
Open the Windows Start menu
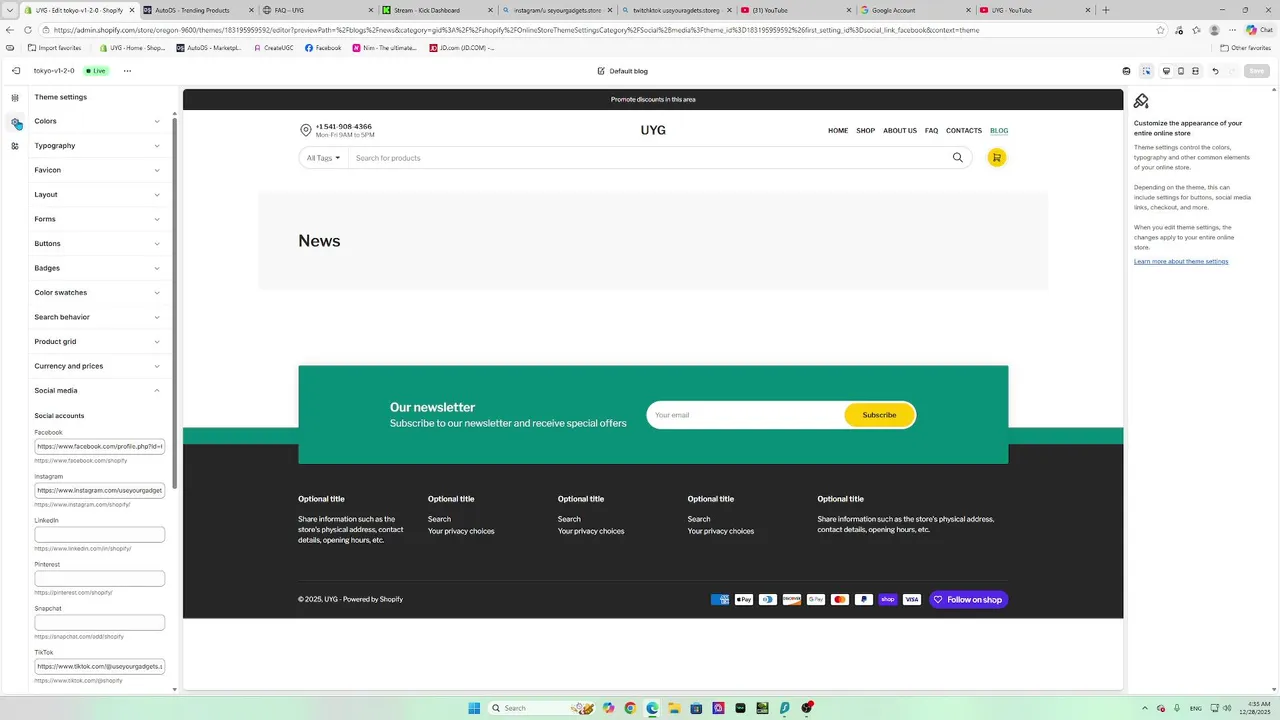click(x=474, y=708)
